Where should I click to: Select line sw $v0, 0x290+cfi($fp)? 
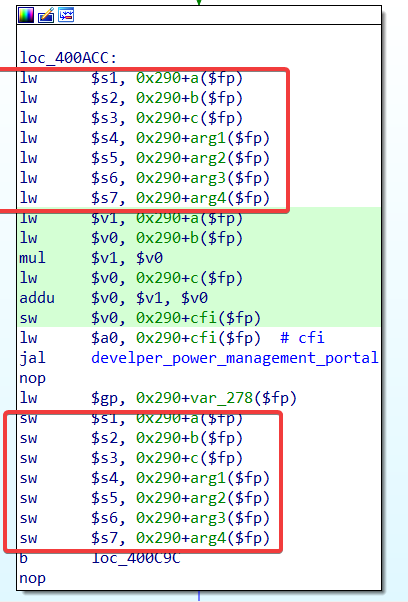pyautogui.click(x=140, y=318)
